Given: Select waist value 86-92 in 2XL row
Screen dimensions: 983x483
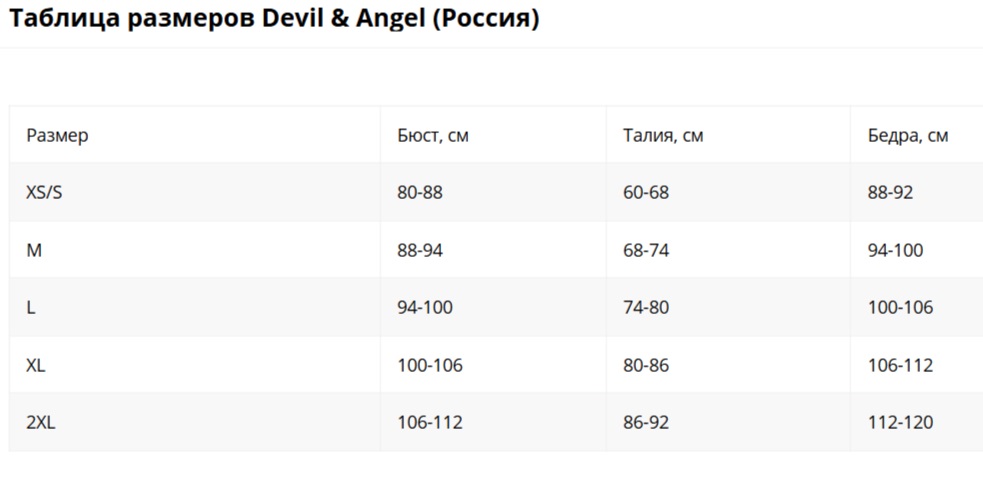Looking at the screenshot, I should click(646, 422).
